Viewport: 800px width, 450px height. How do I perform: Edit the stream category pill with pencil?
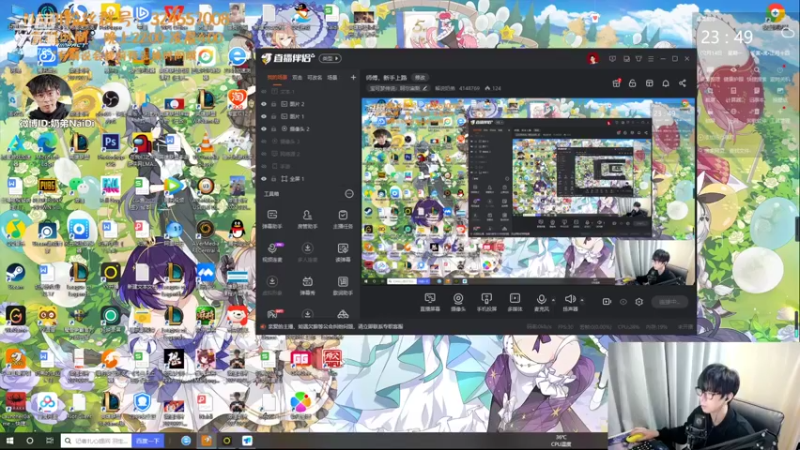coord(398,88)
